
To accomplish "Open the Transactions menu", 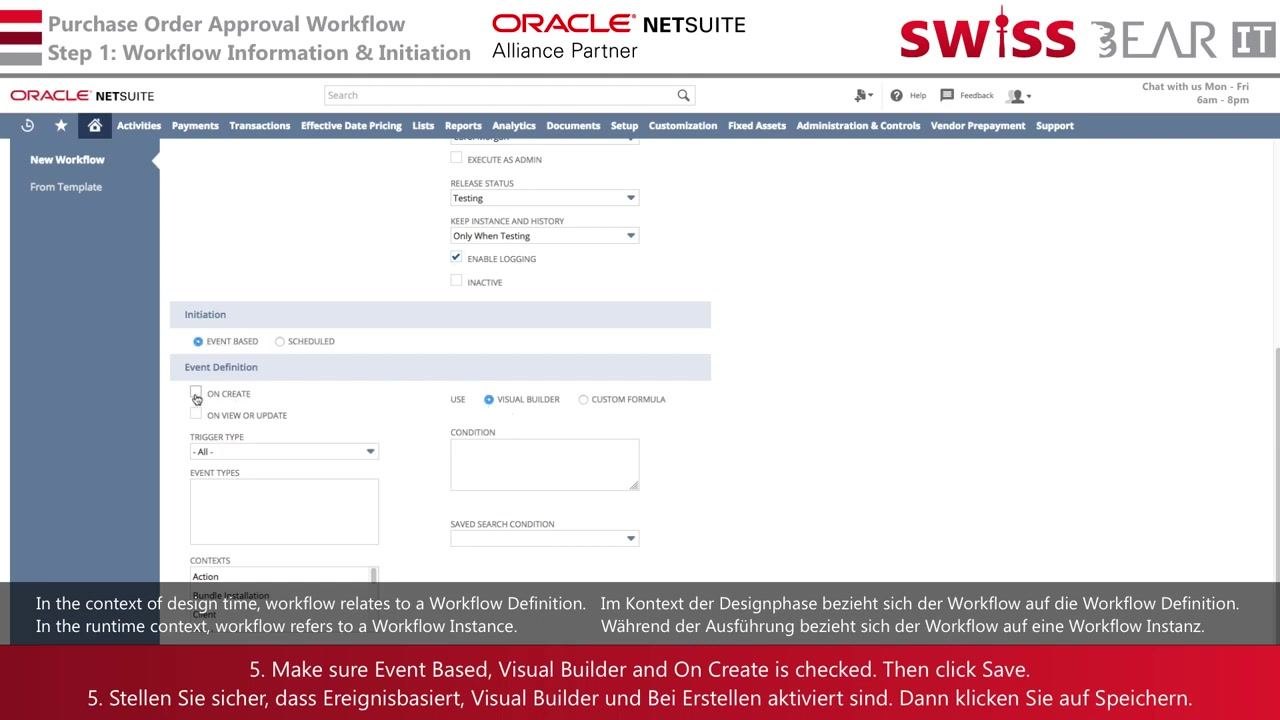I will pos(259,126).
